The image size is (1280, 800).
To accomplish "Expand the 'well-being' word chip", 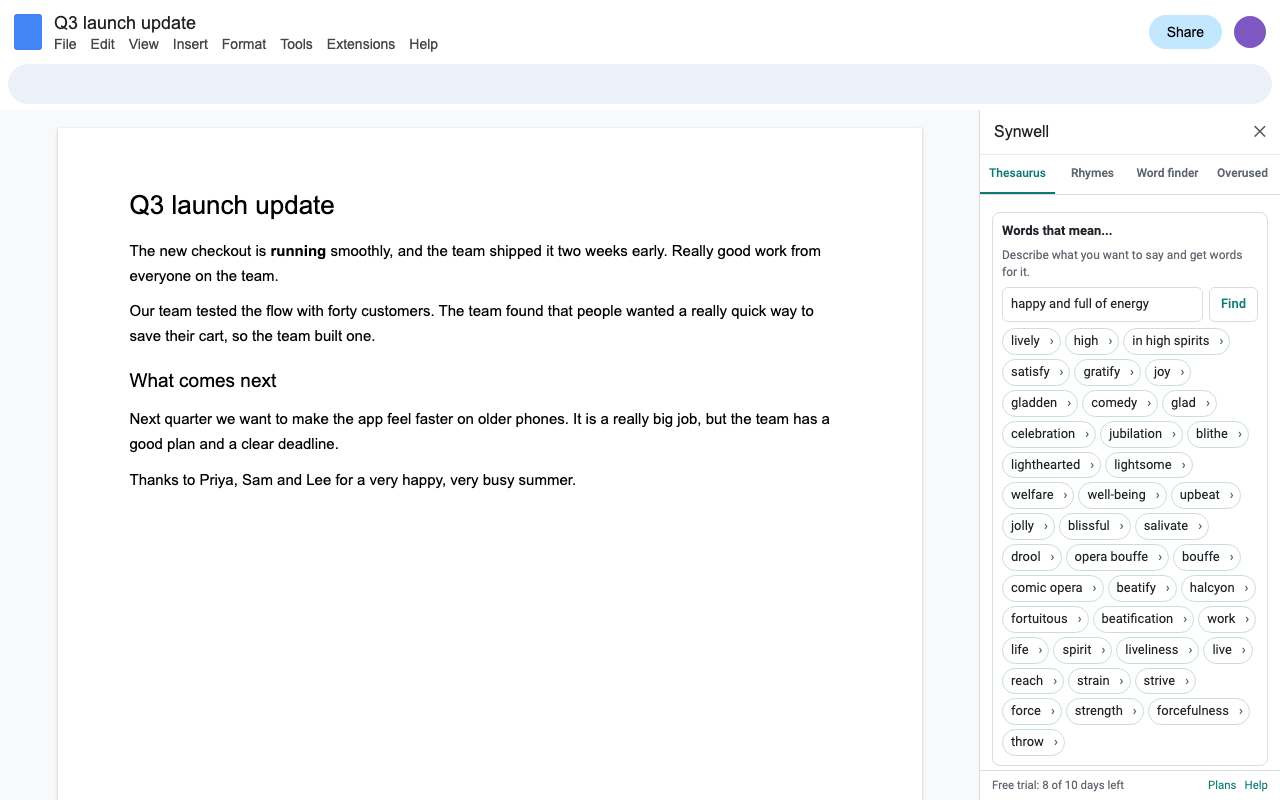I will coord(1122,495).
